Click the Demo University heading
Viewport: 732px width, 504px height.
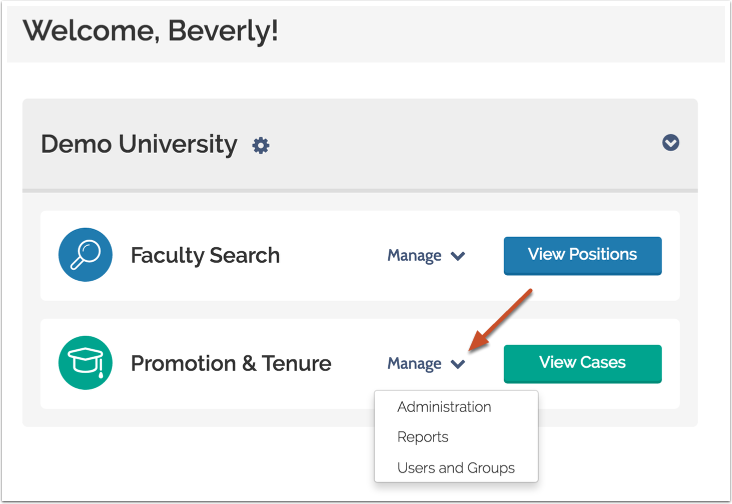[x=139, y=144]
